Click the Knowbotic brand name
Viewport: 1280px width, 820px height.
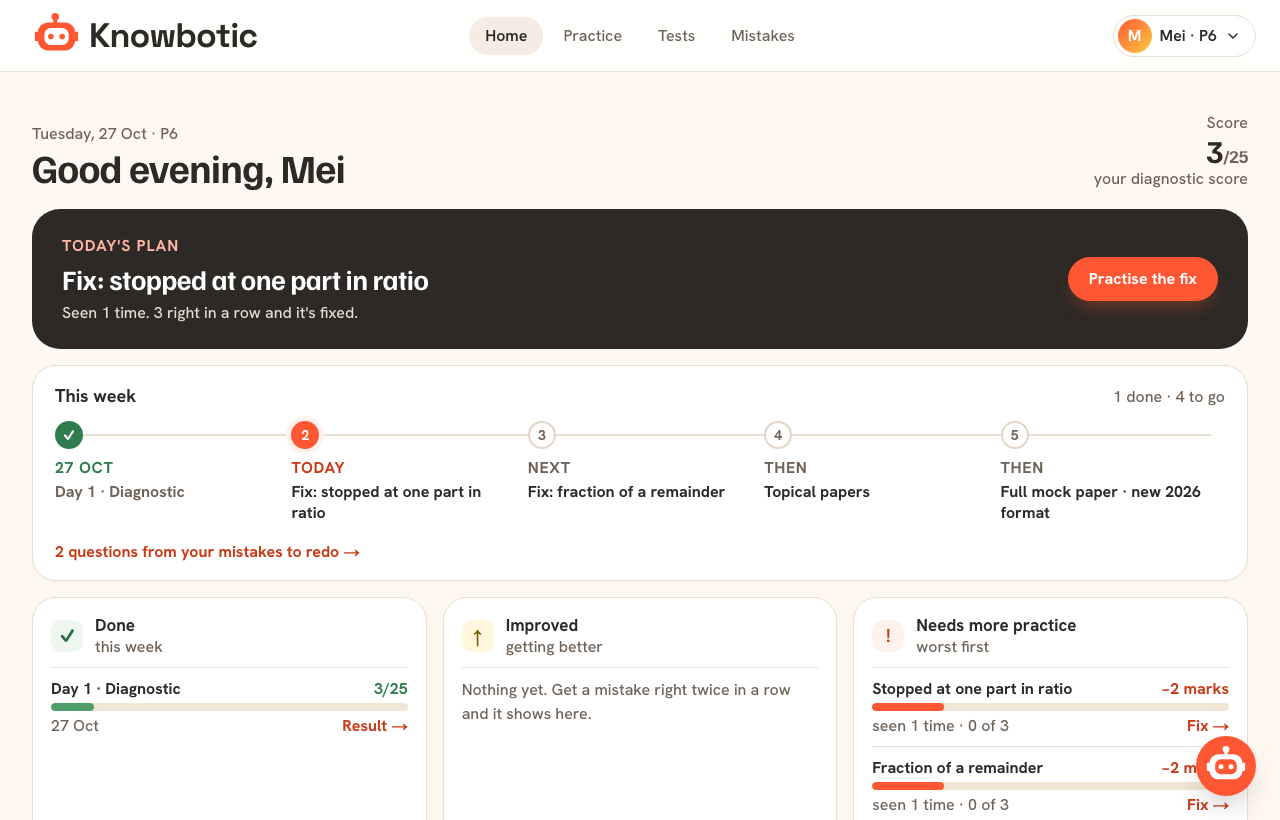coord(173,36)
